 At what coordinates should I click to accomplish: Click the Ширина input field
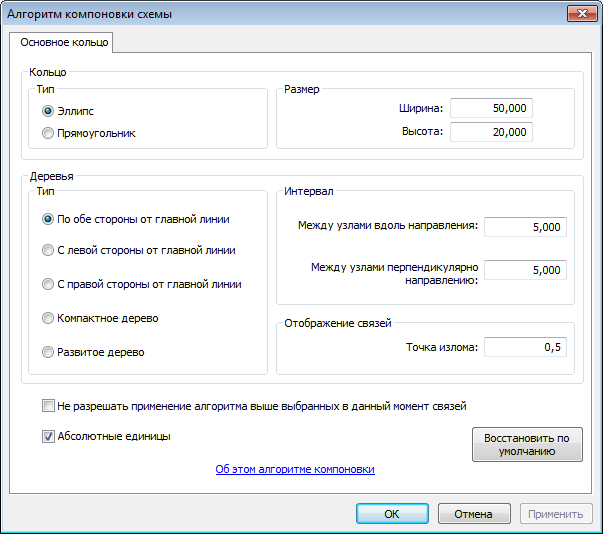pyautogui.click(x=491, y=108)
